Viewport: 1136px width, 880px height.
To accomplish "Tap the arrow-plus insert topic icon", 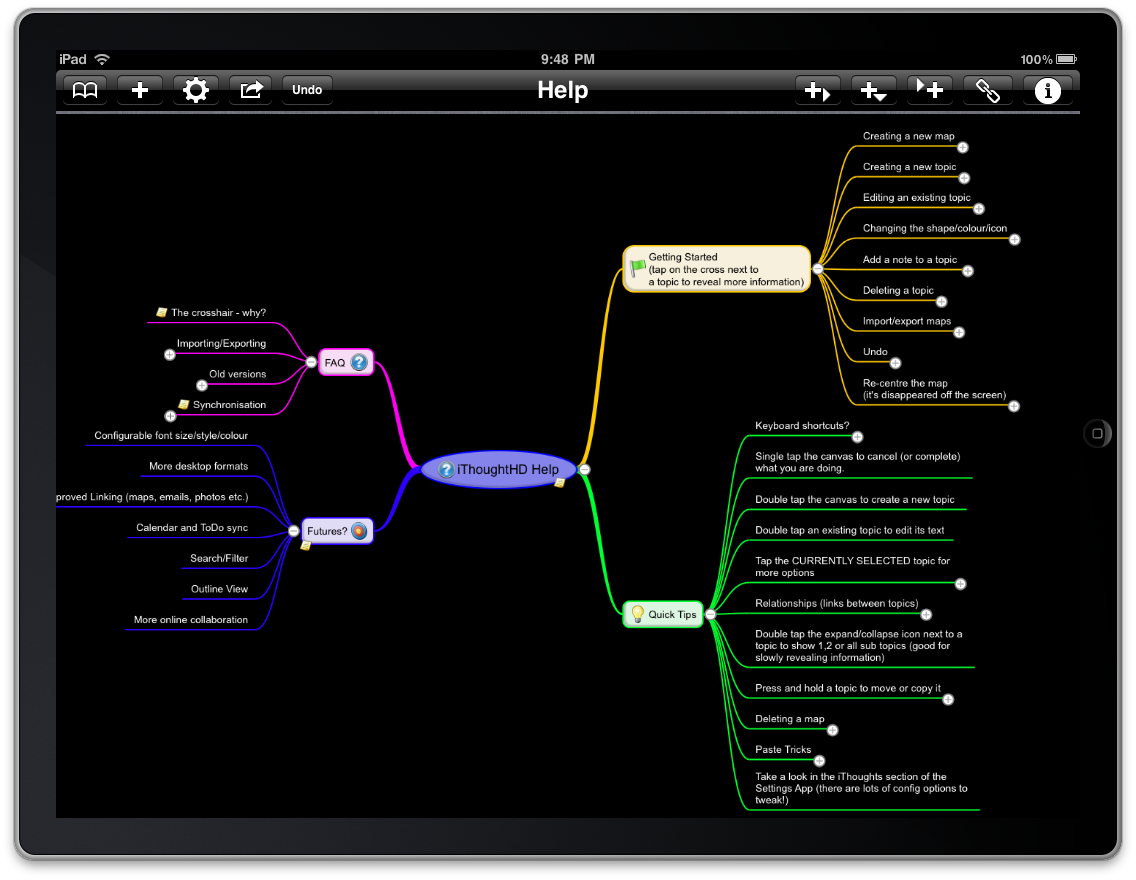I will [930, 91].
